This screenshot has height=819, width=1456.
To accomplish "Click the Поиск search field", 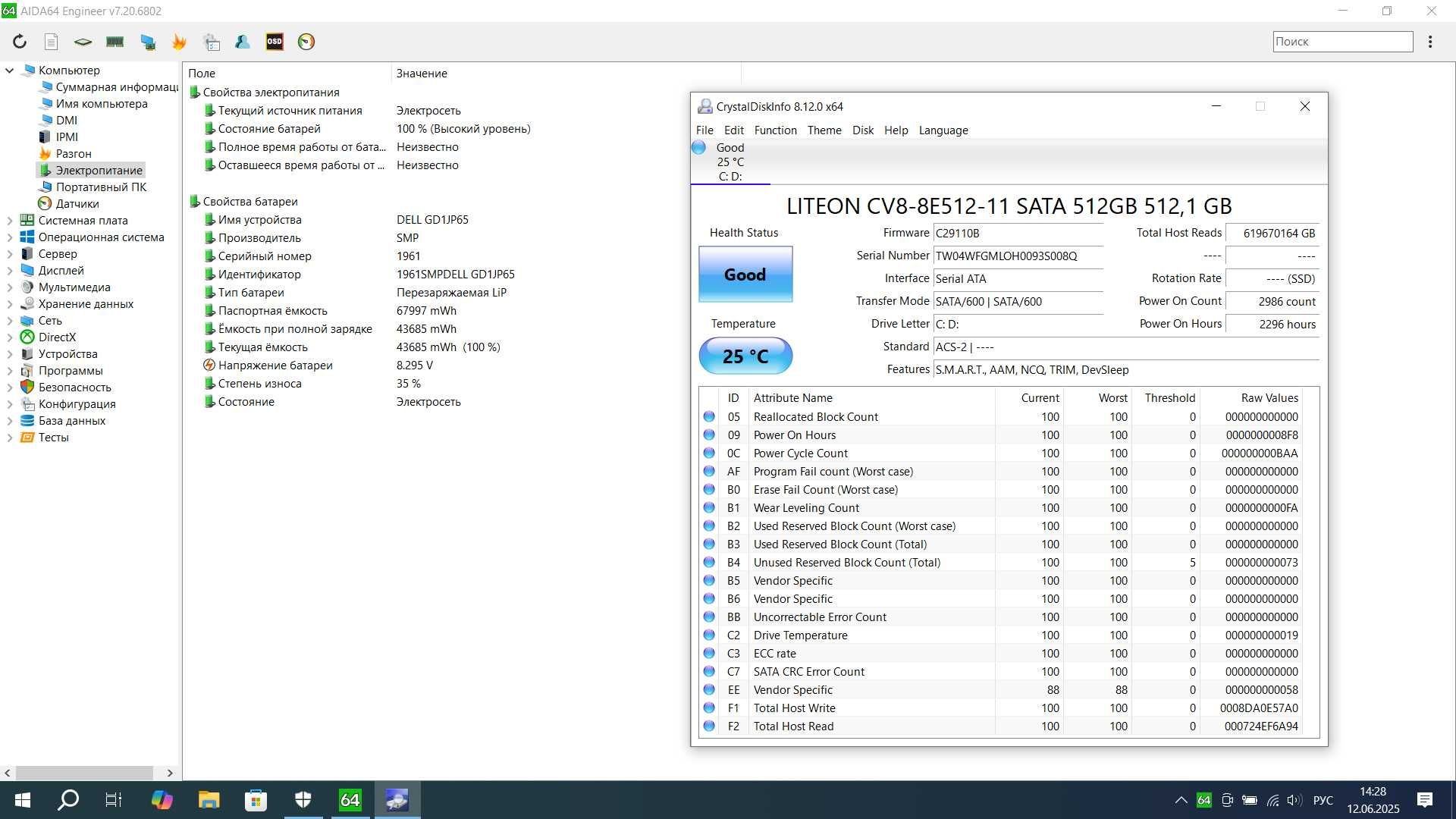I will [x=1342, y=42].
